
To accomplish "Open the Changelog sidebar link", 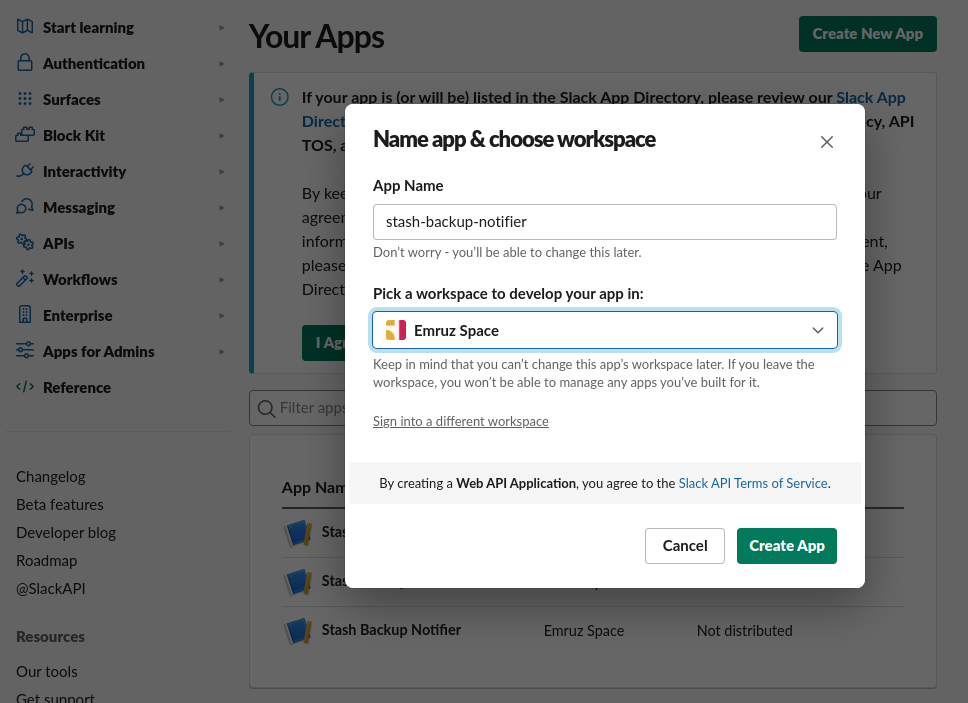I will pos(51,477).
